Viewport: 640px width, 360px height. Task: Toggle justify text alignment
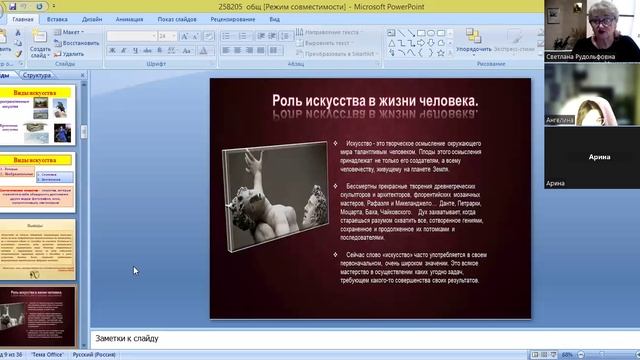tap(261, 51)
